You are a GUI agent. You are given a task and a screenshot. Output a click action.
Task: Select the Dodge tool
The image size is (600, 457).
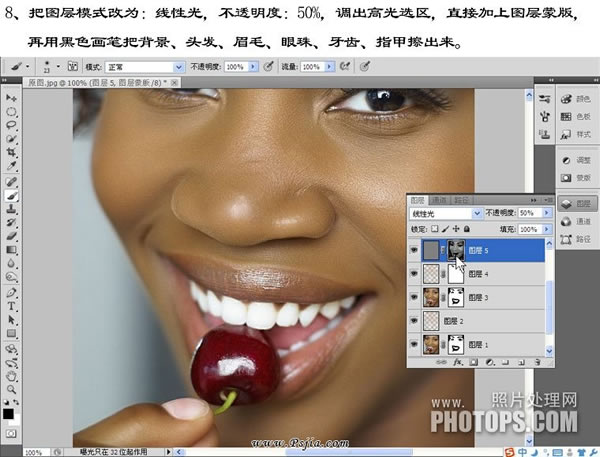pyautogui.click(x=11, y=277)
